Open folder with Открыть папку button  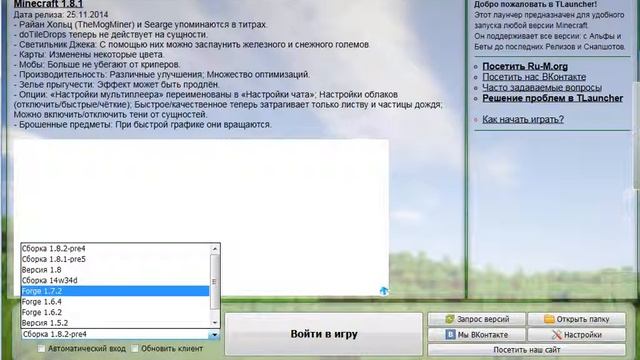pos(576,319)
